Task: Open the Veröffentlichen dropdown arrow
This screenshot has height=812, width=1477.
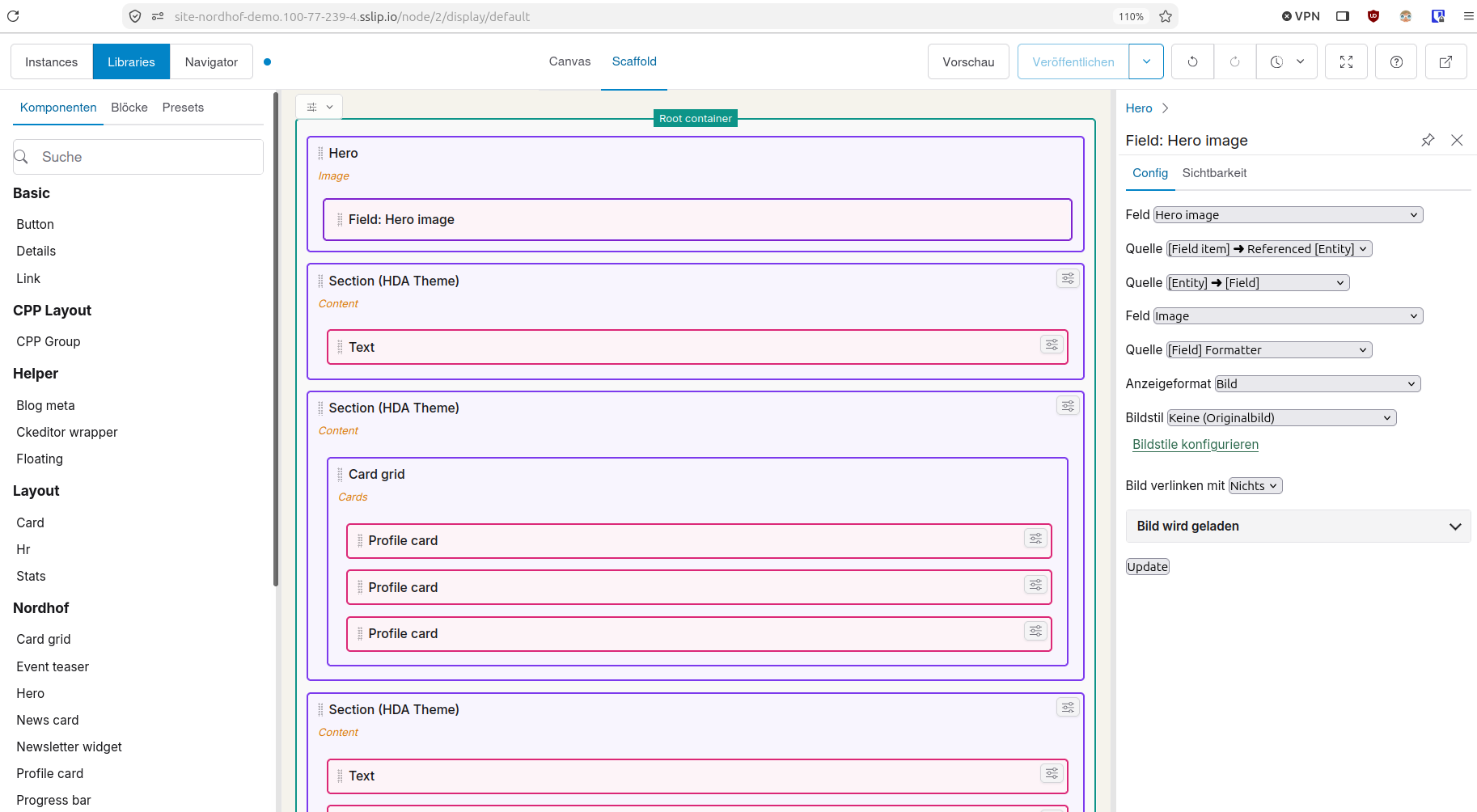Action: pos(1146,61)
